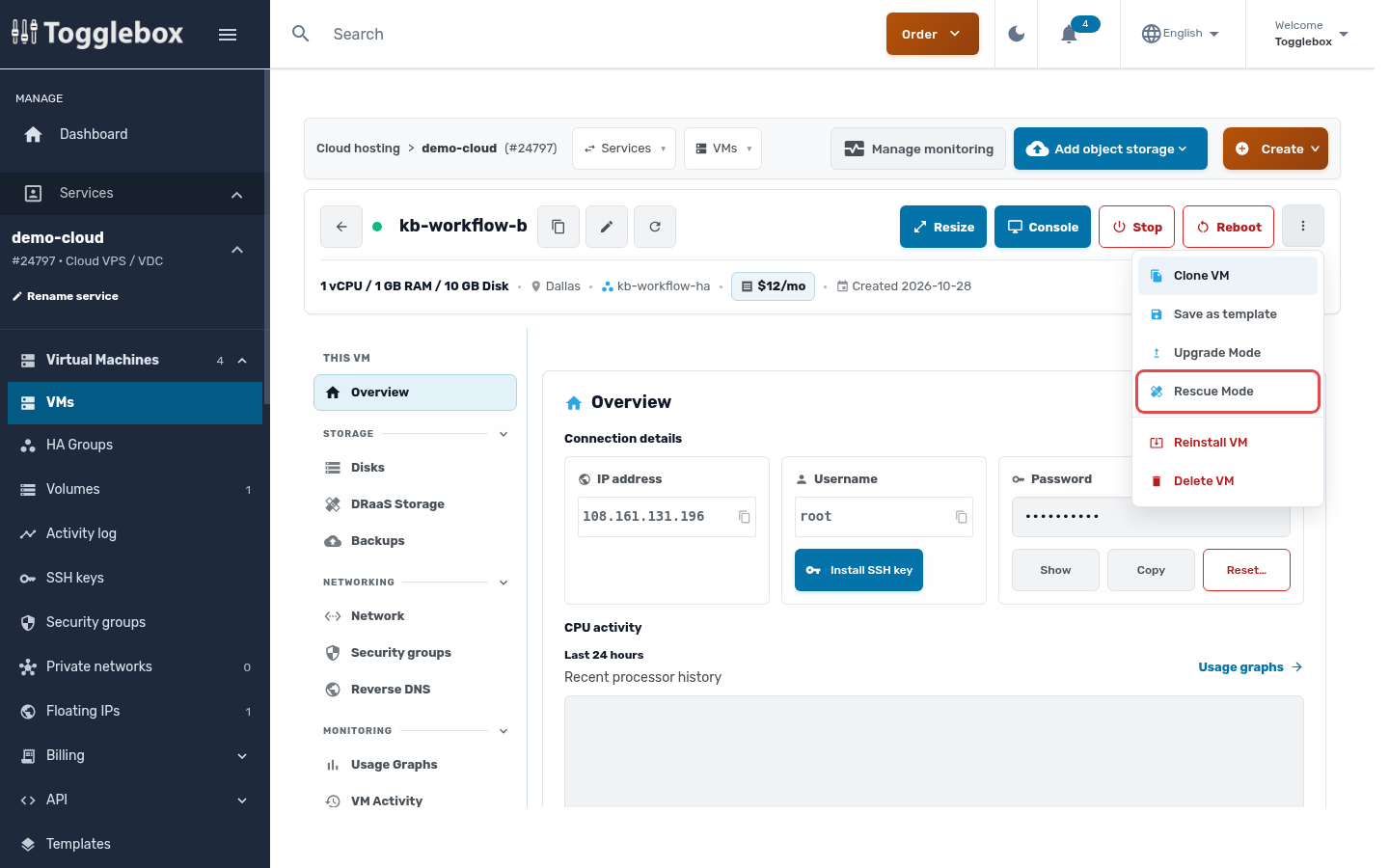Click the Togglebox logo
Screen dimensions: 1389x868
click(x=97, y=34)
